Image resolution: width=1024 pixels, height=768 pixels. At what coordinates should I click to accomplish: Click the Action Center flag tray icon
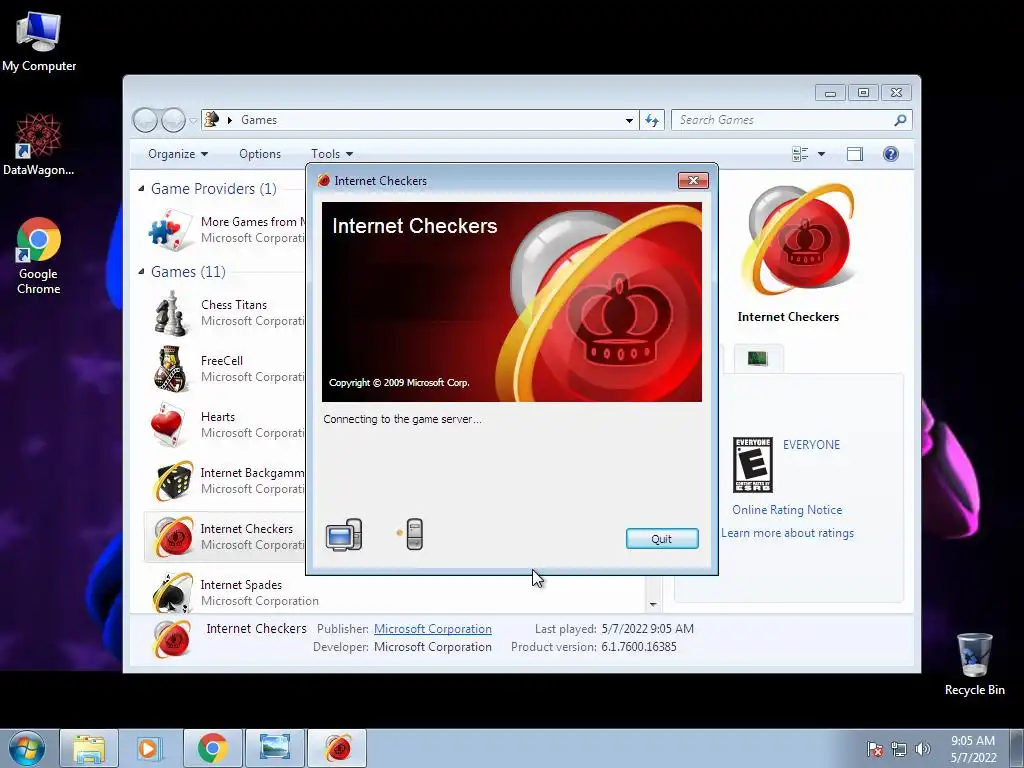pos(875,749)
